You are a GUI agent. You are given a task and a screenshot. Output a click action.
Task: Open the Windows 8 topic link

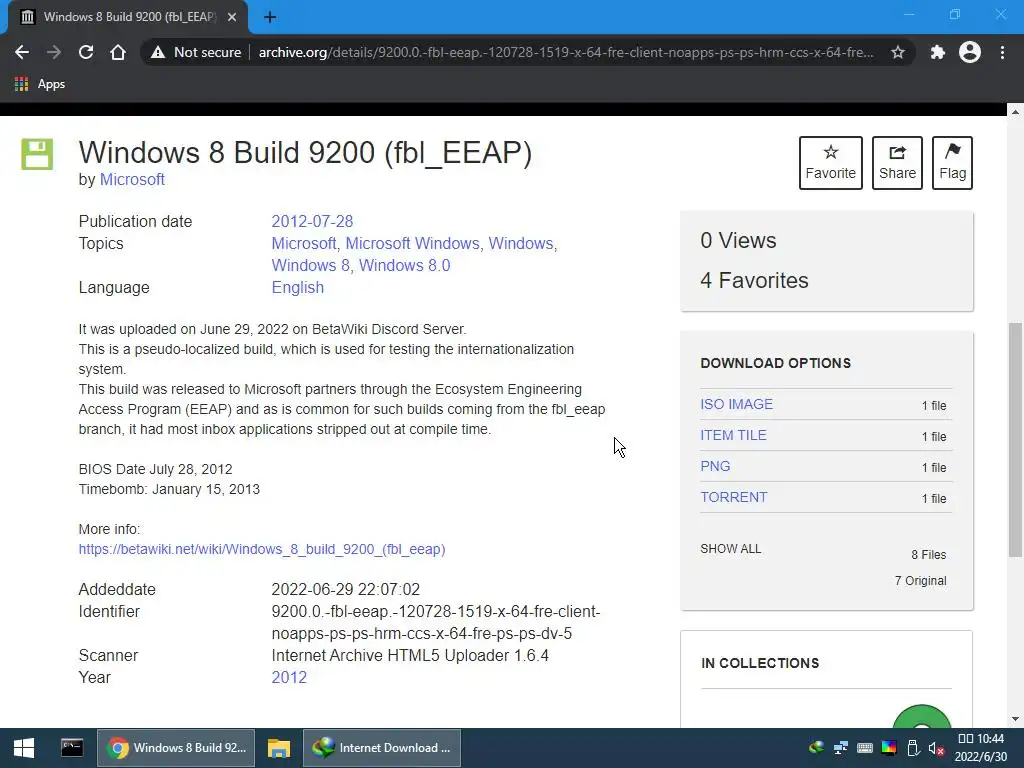(310, 266)
